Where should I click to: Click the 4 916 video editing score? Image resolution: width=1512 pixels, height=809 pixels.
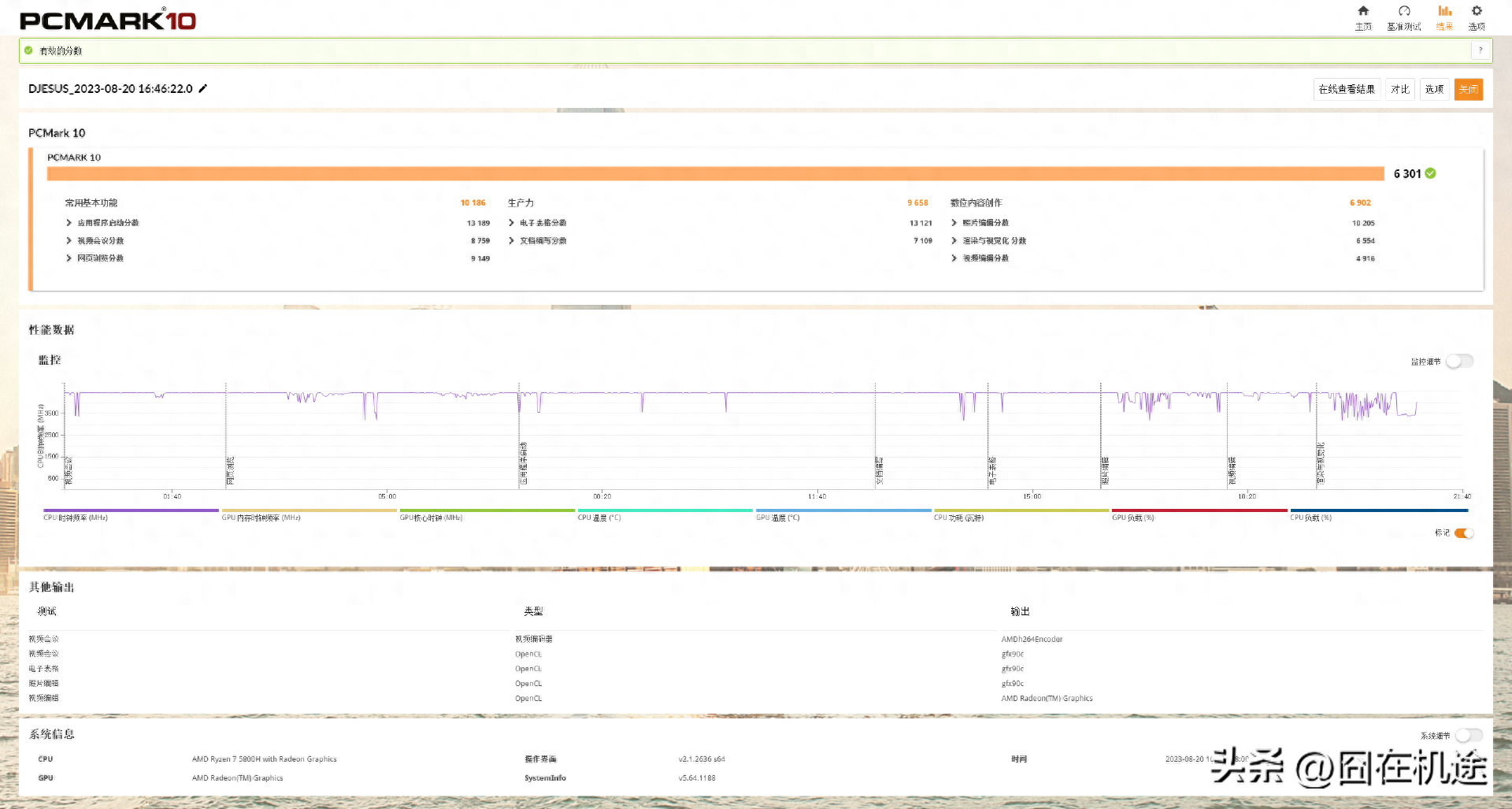pos(1366,258)
